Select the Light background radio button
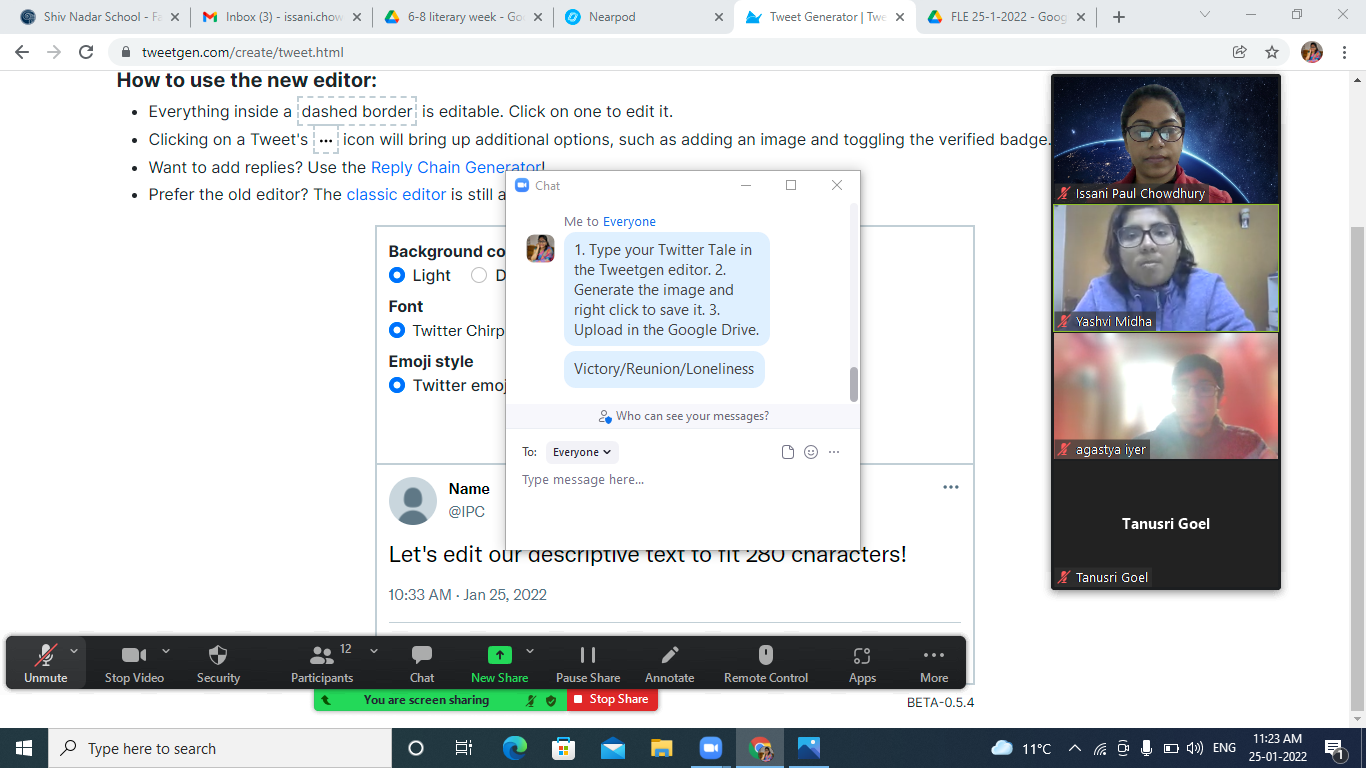The height and width of the screenshot is (768, 1366). pyautogui.click(x=397, y=275)
